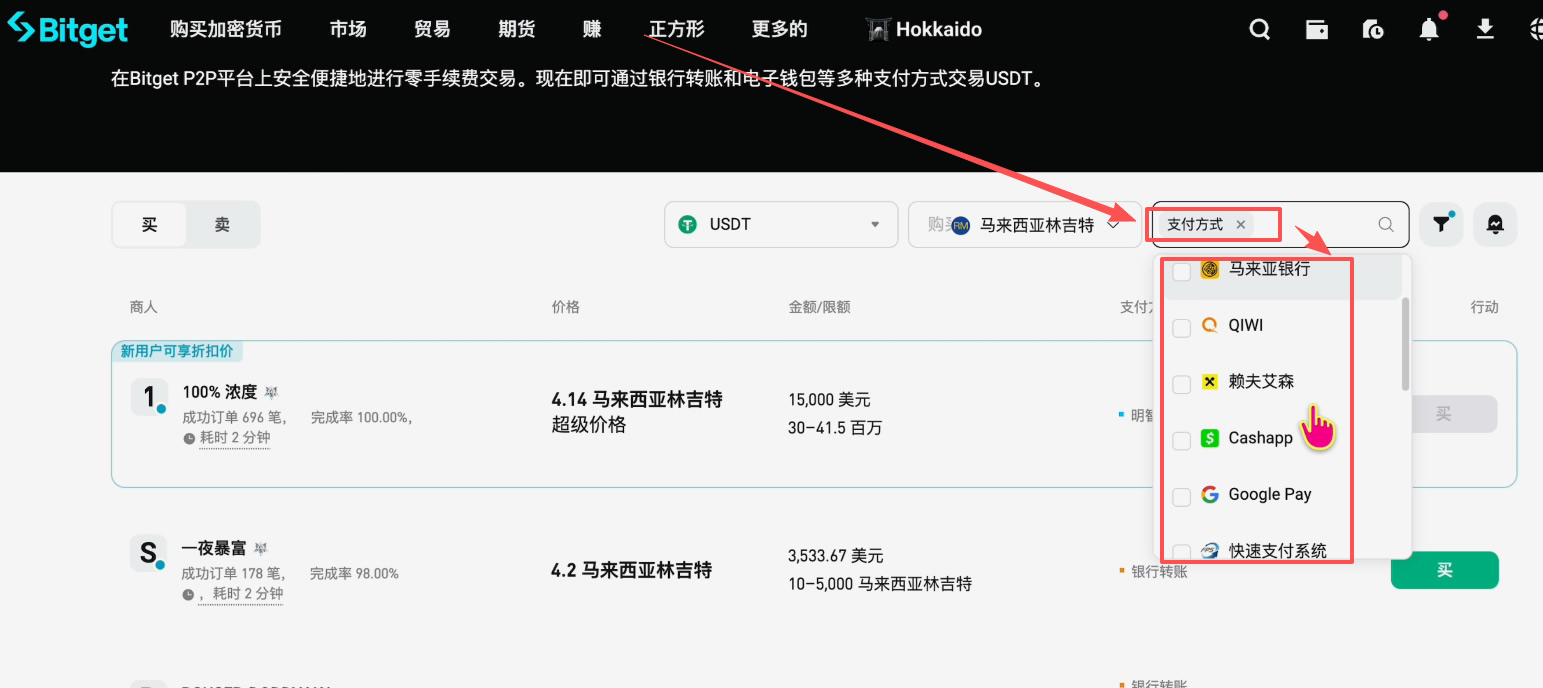Check the Cashapp payment method checkbox
This screenshot has height=688, width=1543.
[x=1181, y=439]
